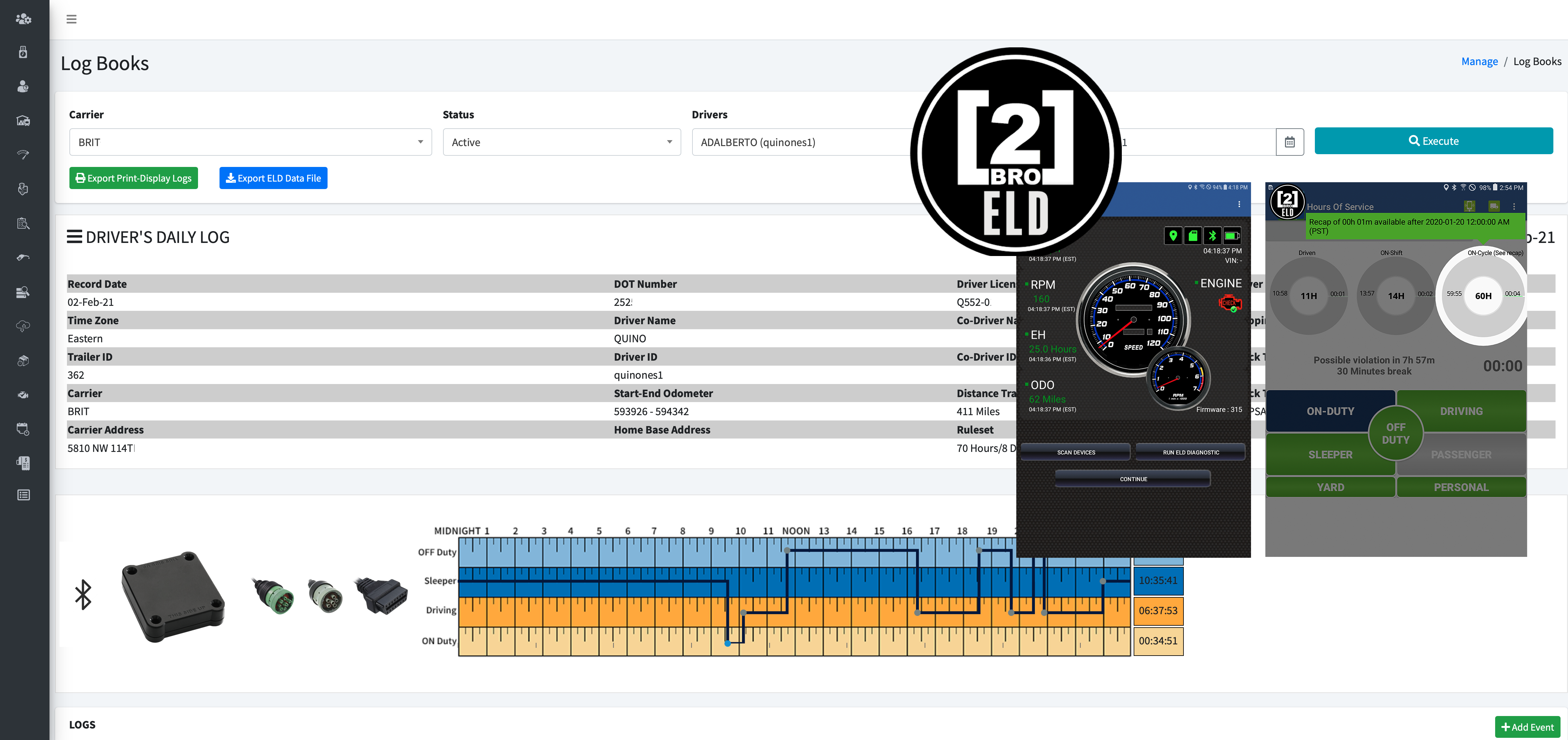Click the invoice receipt sidebar icon
The image size is (1568, 740).
23,463
